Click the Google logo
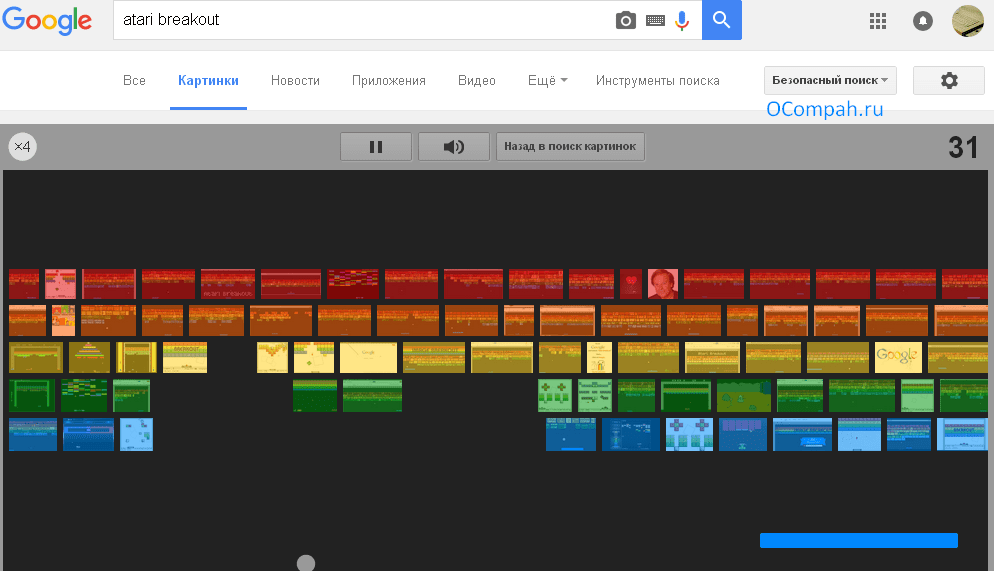The width and height of the screenshot is (994, 571). pyautogui.click(x=47, y=20)
